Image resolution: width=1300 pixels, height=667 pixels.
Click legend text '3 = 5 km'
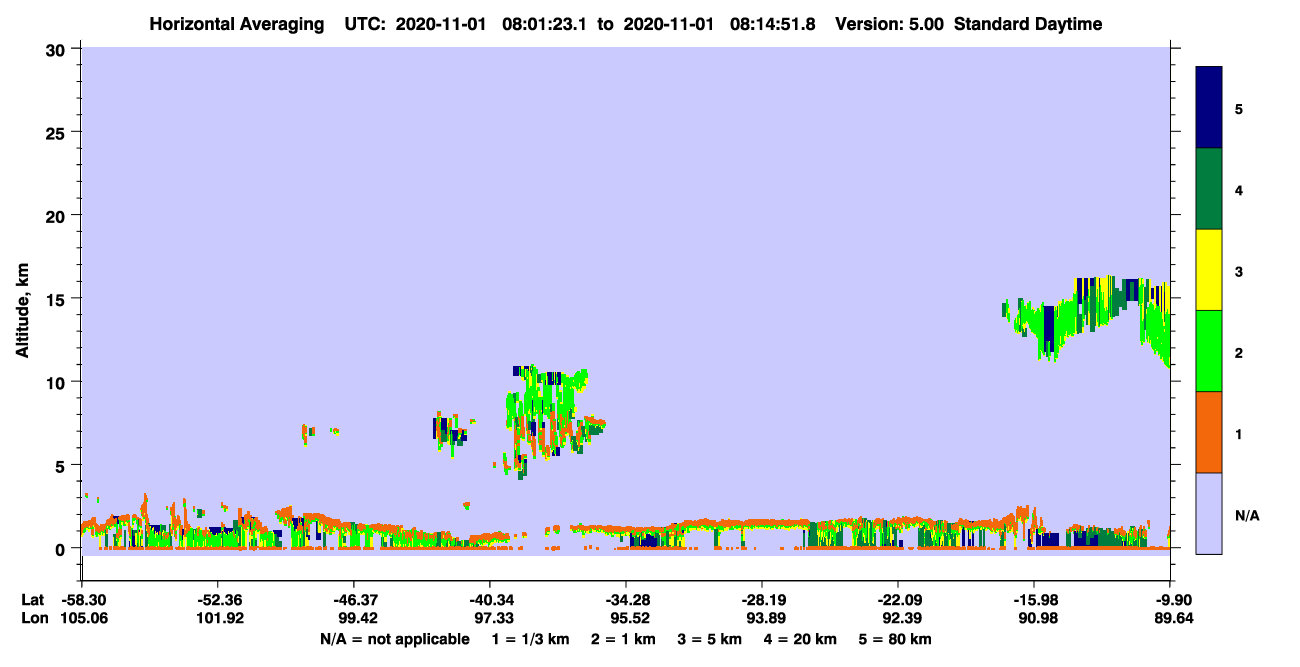(x=710, y=640)
